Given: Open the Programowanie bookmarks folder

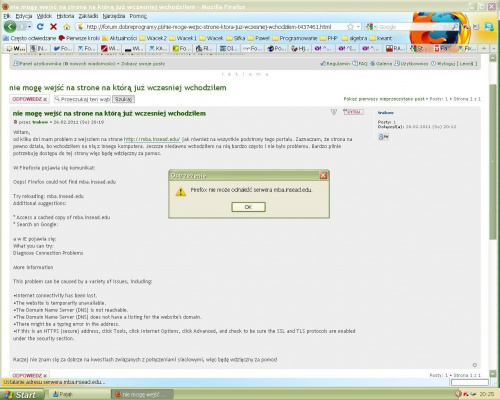Looking at the screenshot, I should pyautogui.click(x=295, y=38).
